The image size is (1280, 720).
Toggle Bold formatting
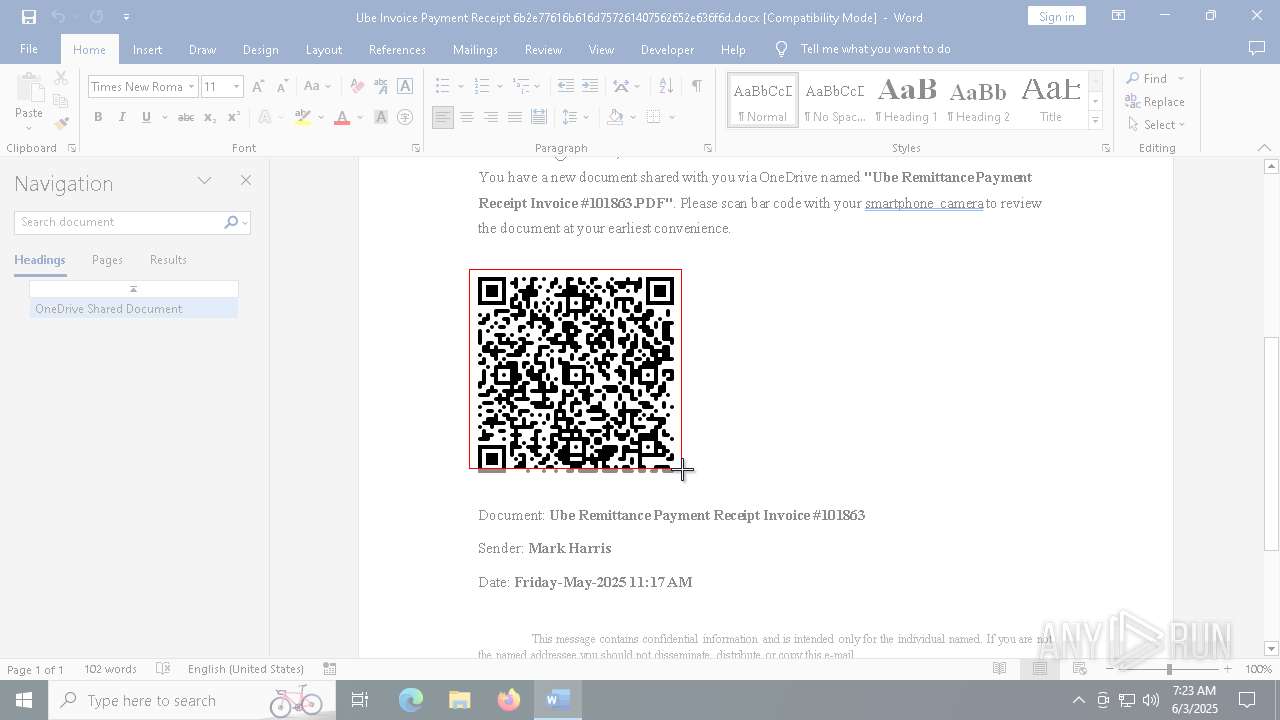98,117
